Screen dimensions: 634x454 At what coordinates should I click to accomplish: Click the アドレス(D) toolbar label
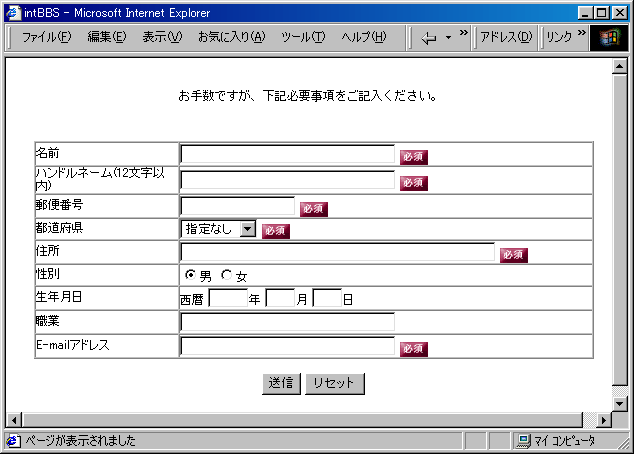[x=506, y=37]
